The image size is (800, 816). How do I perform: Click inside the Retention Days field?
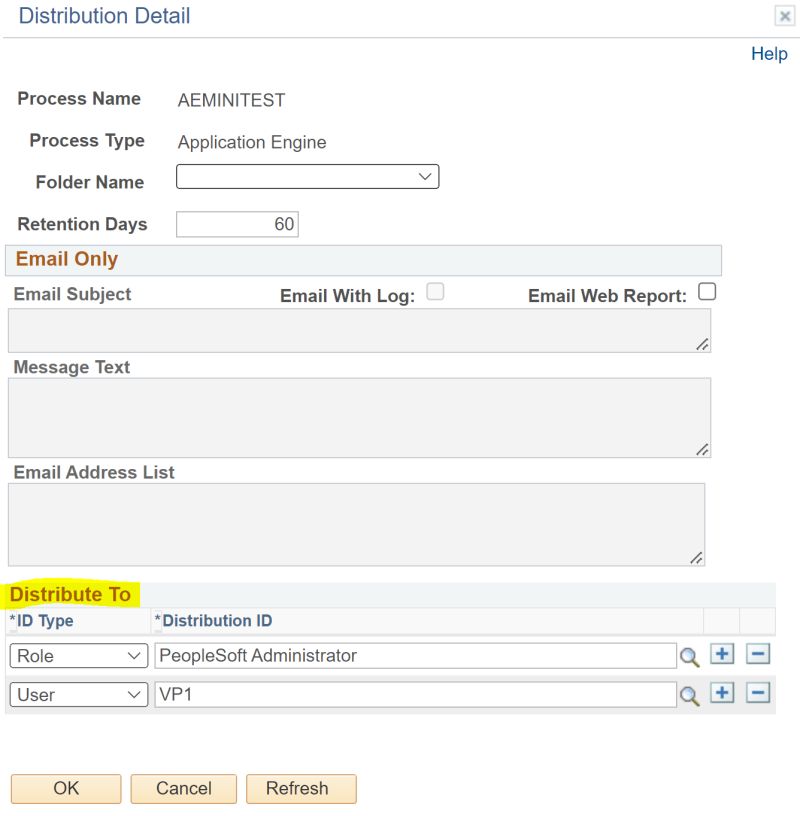tap(237, 223)
